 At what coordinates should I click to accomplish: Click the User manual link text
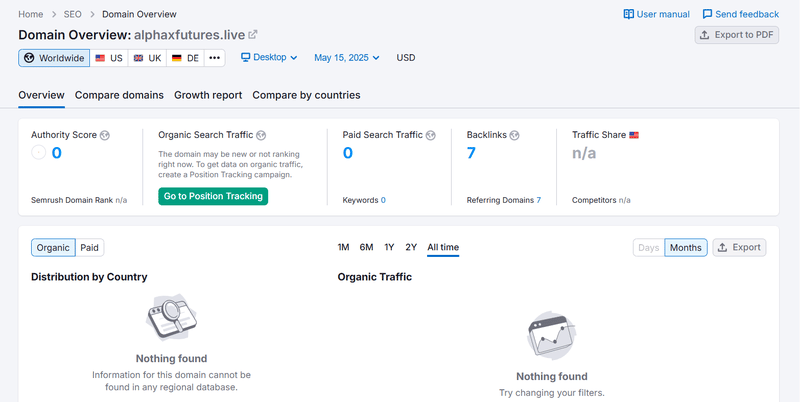pos(663,14)
